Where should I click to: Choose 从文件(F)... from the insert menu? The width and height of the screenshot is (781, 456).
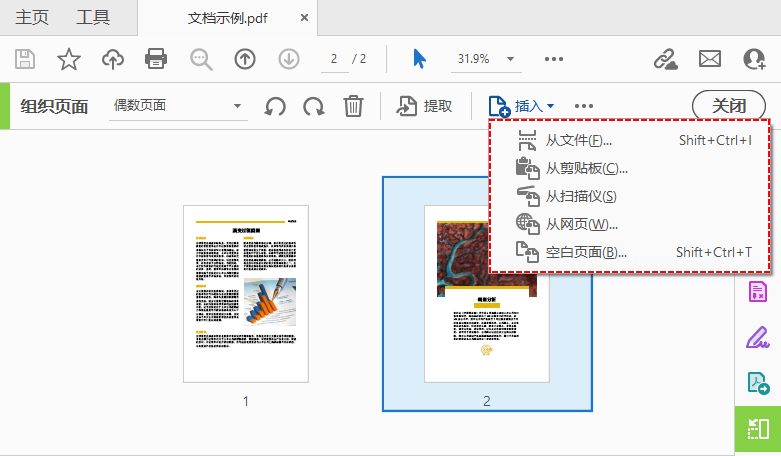tap(630, 140)
